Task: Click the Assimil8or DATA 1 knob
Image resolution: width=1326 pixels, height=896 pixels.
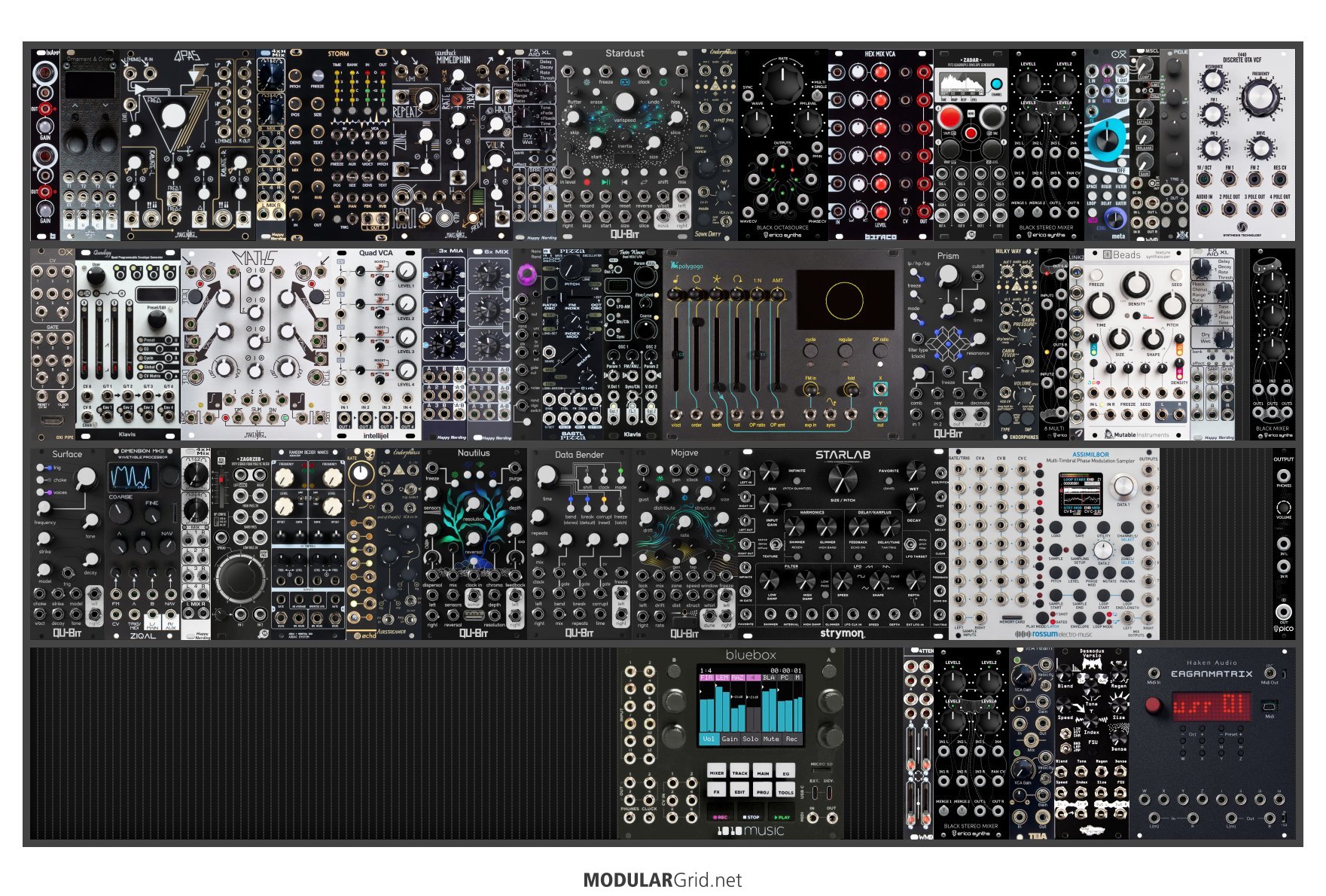Action: [x=1123, y=486]
